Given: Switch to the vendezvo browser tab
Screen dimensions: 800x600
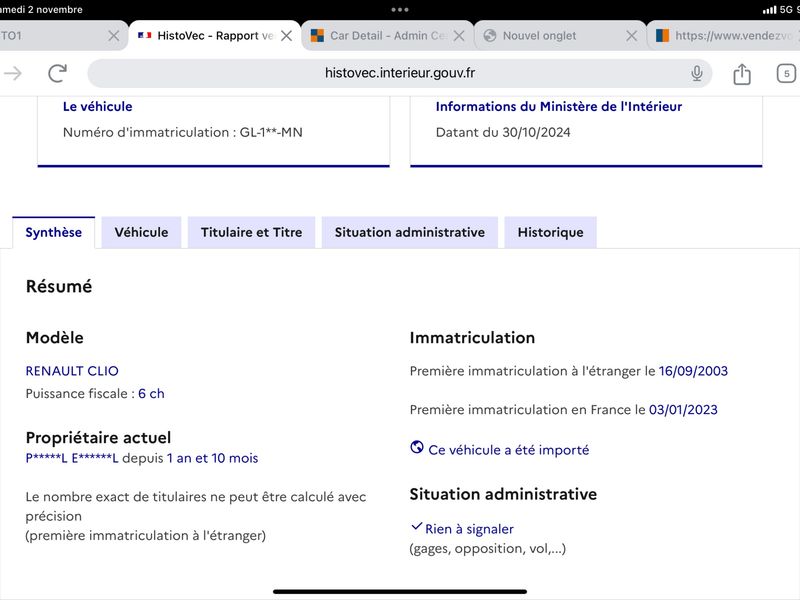Looking at the screenshot, I should (724, 36).
